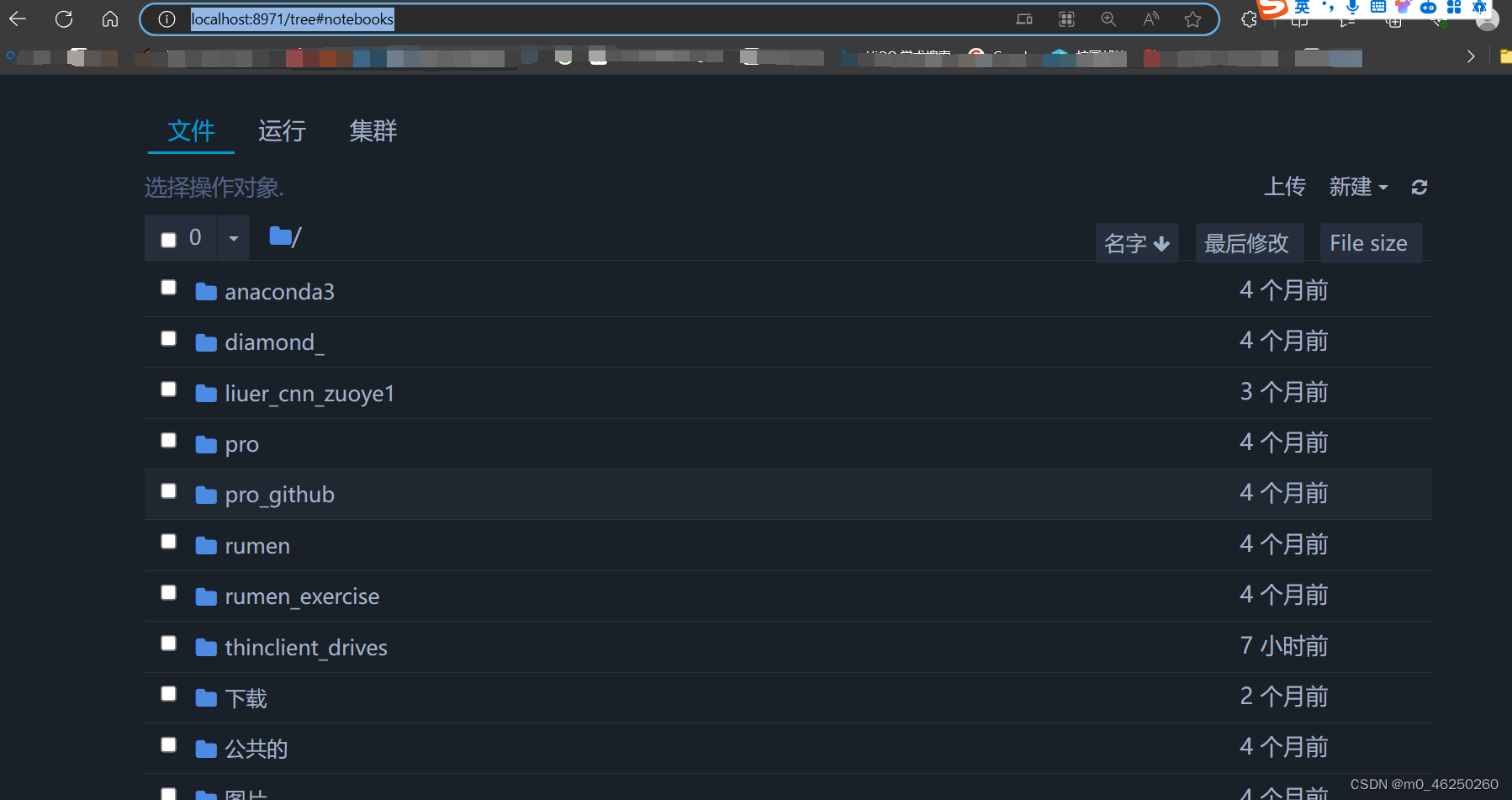The image size is (1512, 800).
Task: Check the pro_github folder checkbox
Action: click(x=168, y=490)
